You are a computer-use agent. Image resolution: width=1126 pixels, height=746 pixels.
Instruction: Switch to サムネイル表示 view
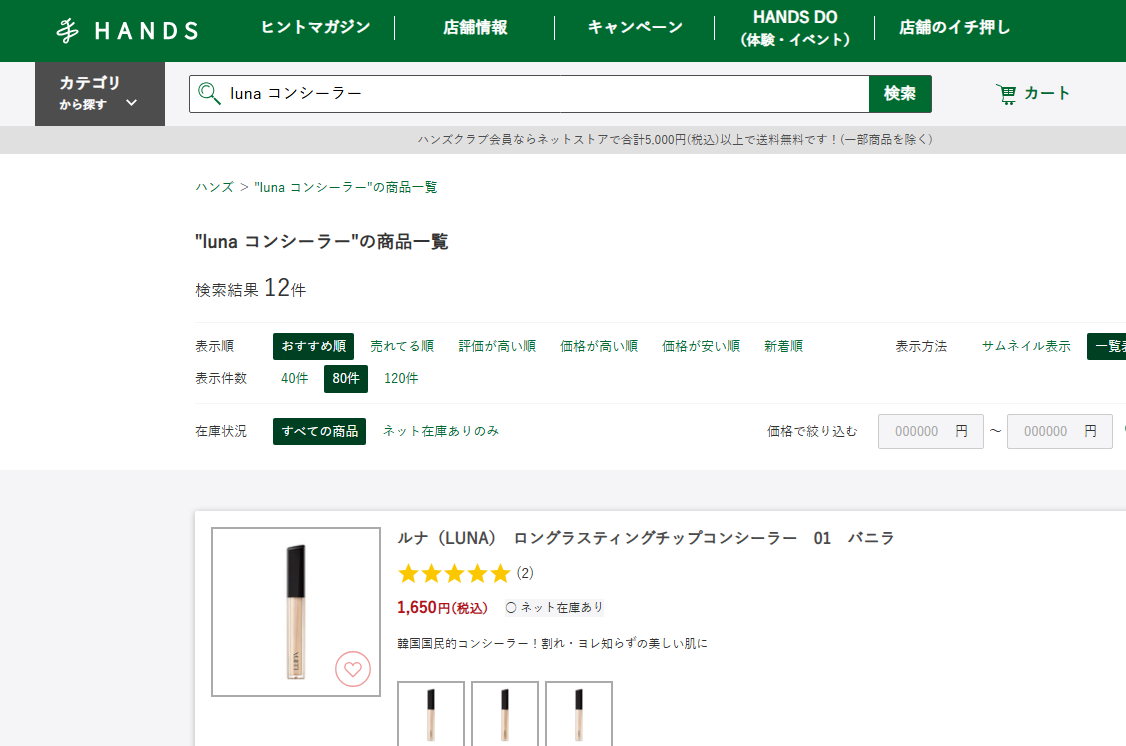1026,346
